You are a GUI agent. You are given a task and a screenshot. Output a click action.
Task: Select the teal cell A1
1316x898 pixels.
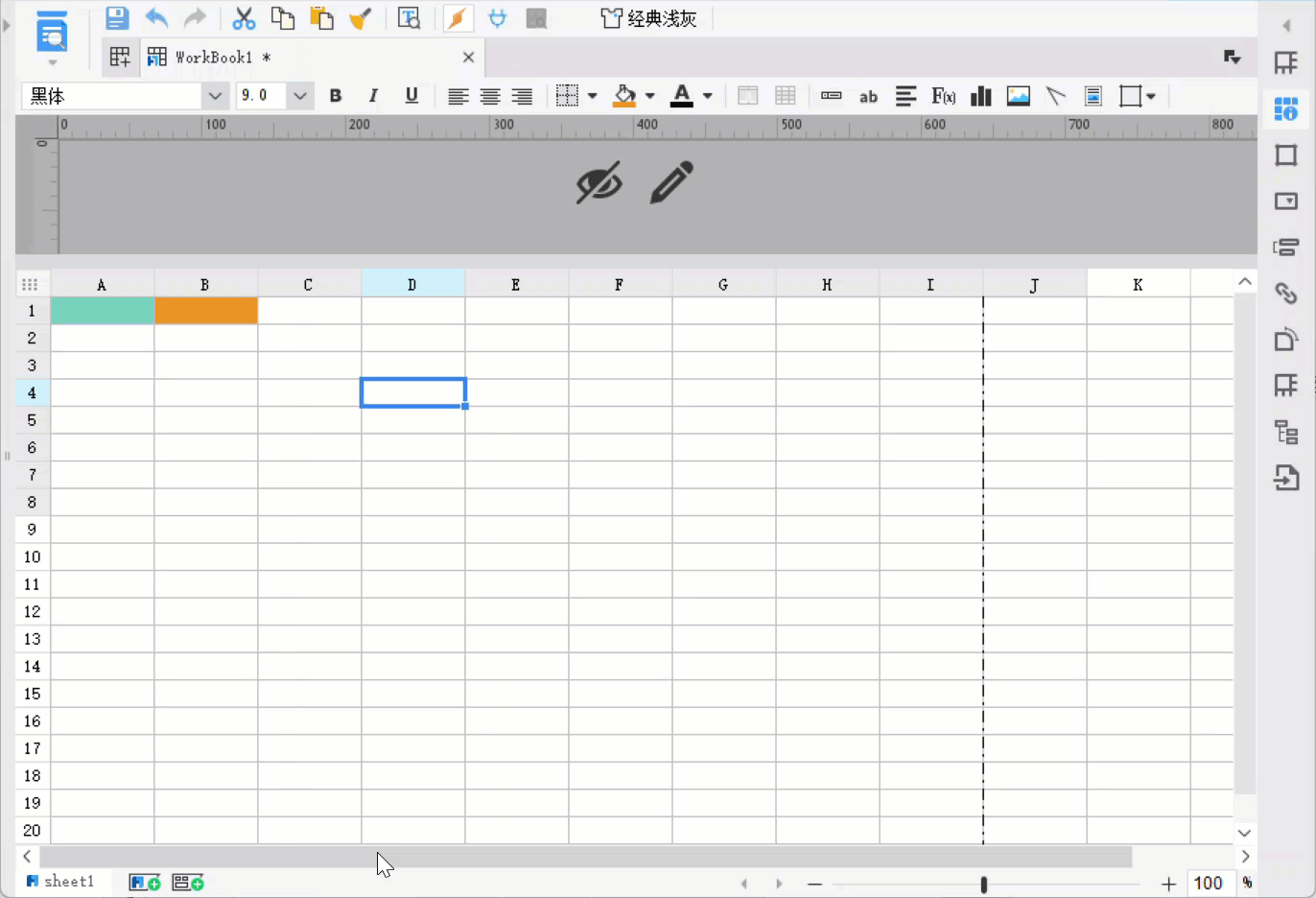click(102, 310)
